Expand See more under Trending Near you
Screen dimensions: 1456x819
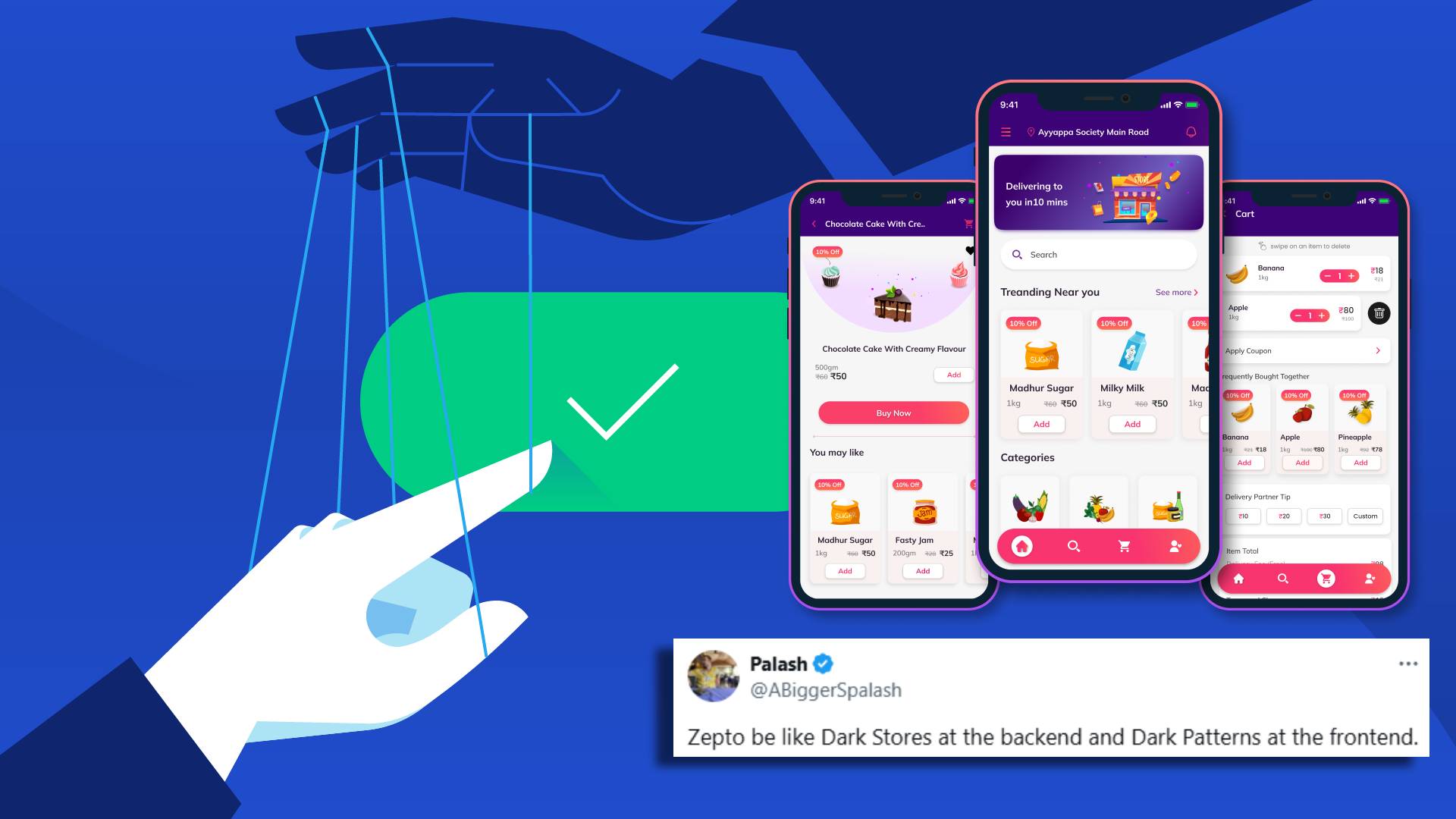pyautogui.click(x=1176, y=292)
